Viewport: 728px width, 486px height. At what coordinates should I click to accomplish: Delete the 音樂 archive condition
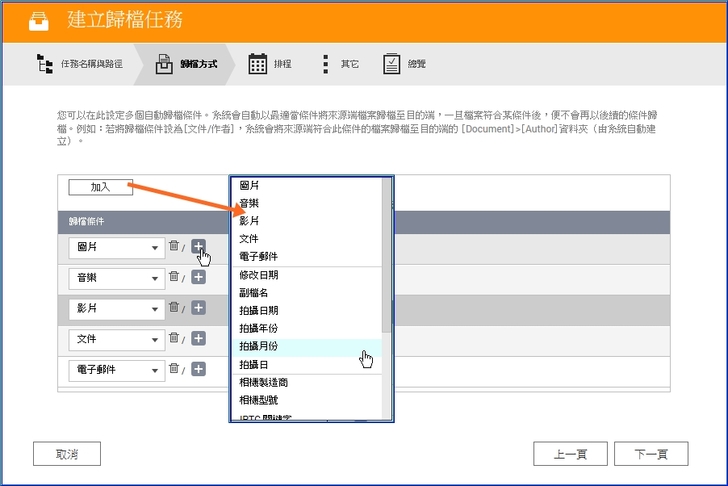[174, 277]
